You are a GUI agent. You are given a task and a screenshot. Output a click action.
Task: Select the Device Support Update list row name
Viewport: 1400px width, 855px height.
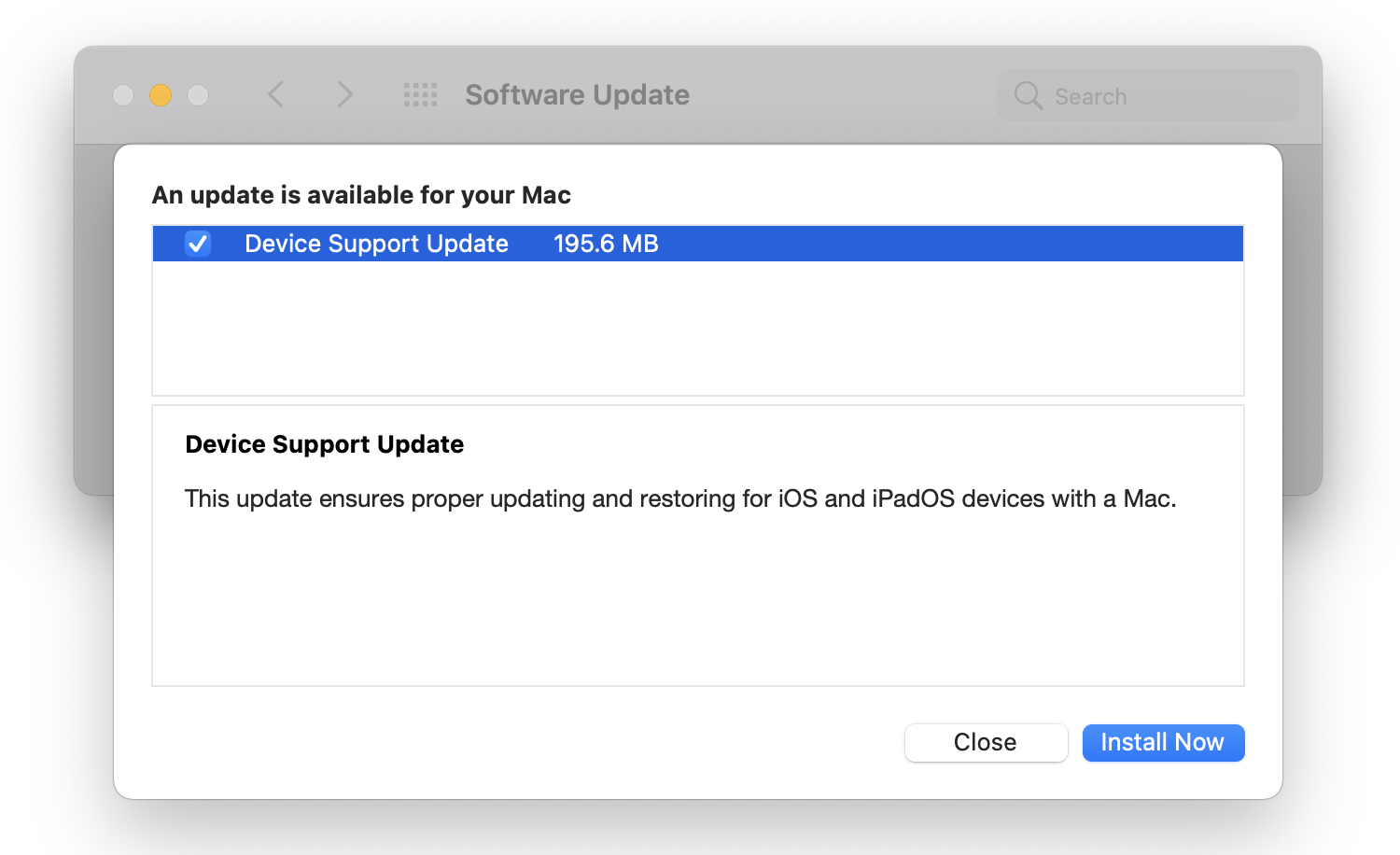(x=376, y=244)
